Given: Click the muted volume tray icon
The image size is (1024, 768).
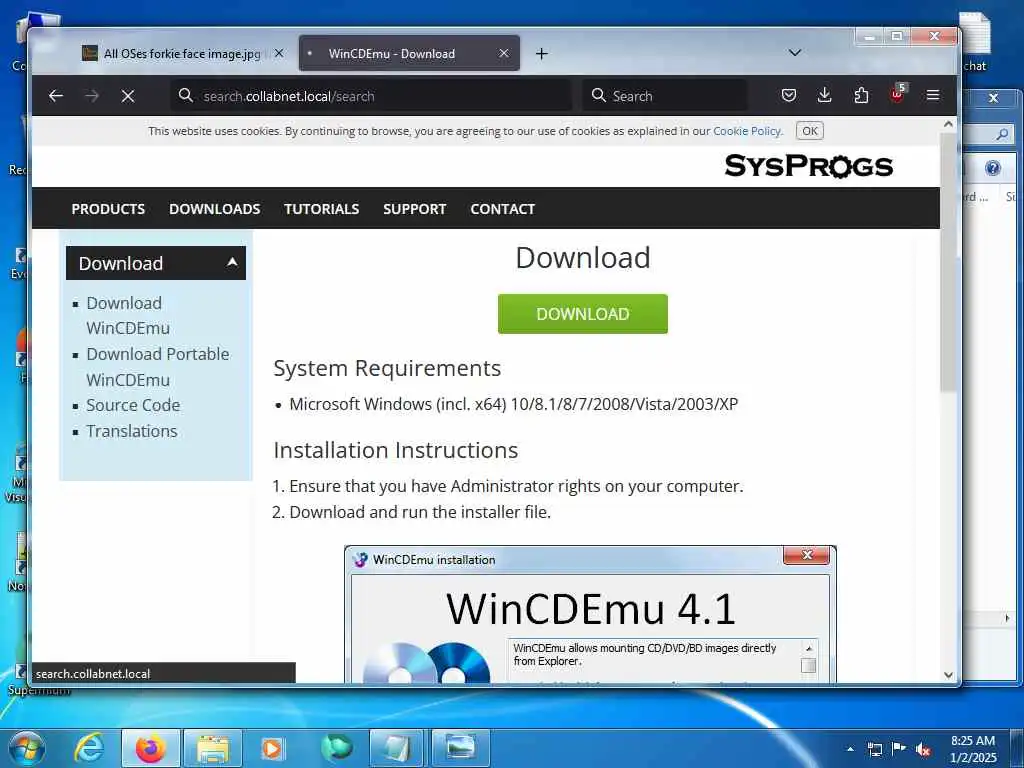Looking at the screenshot, I should 923,750.
